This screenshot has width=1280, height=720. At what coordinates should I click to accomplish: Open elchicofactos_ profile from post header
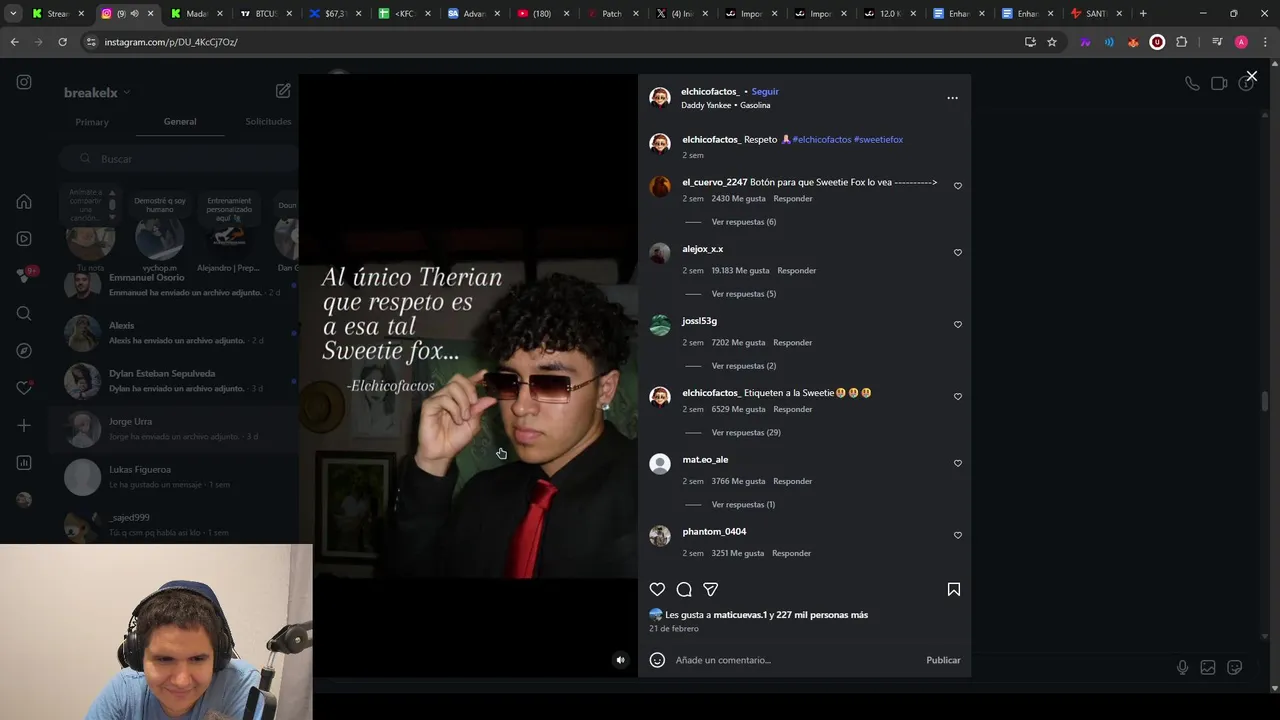click(710, 92)
